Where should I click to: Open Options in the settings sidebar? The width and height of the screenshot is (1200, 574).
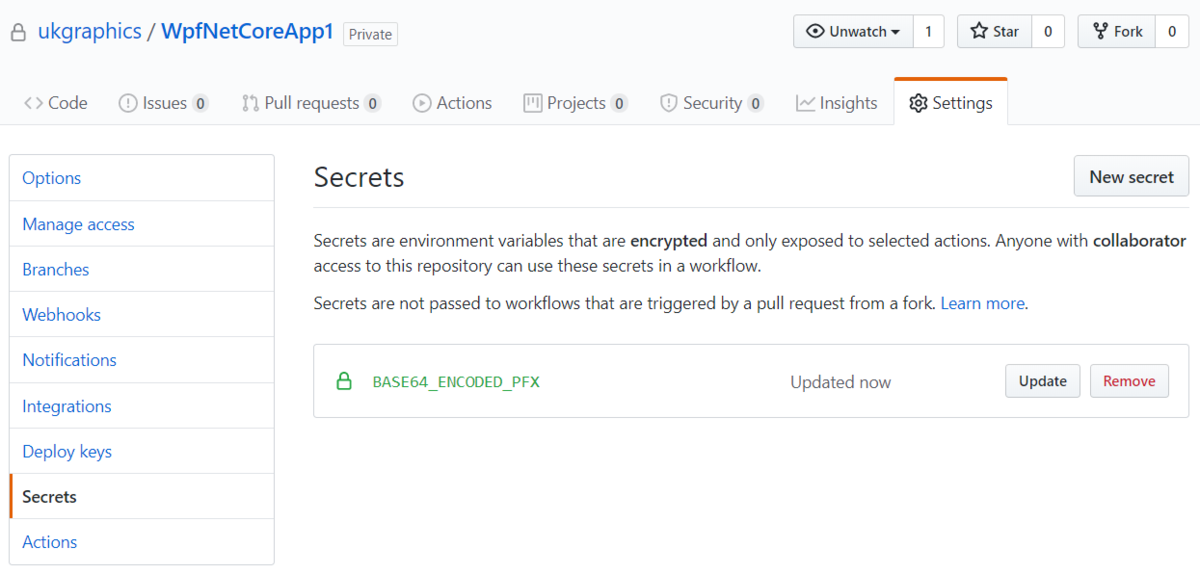(142, 178)
